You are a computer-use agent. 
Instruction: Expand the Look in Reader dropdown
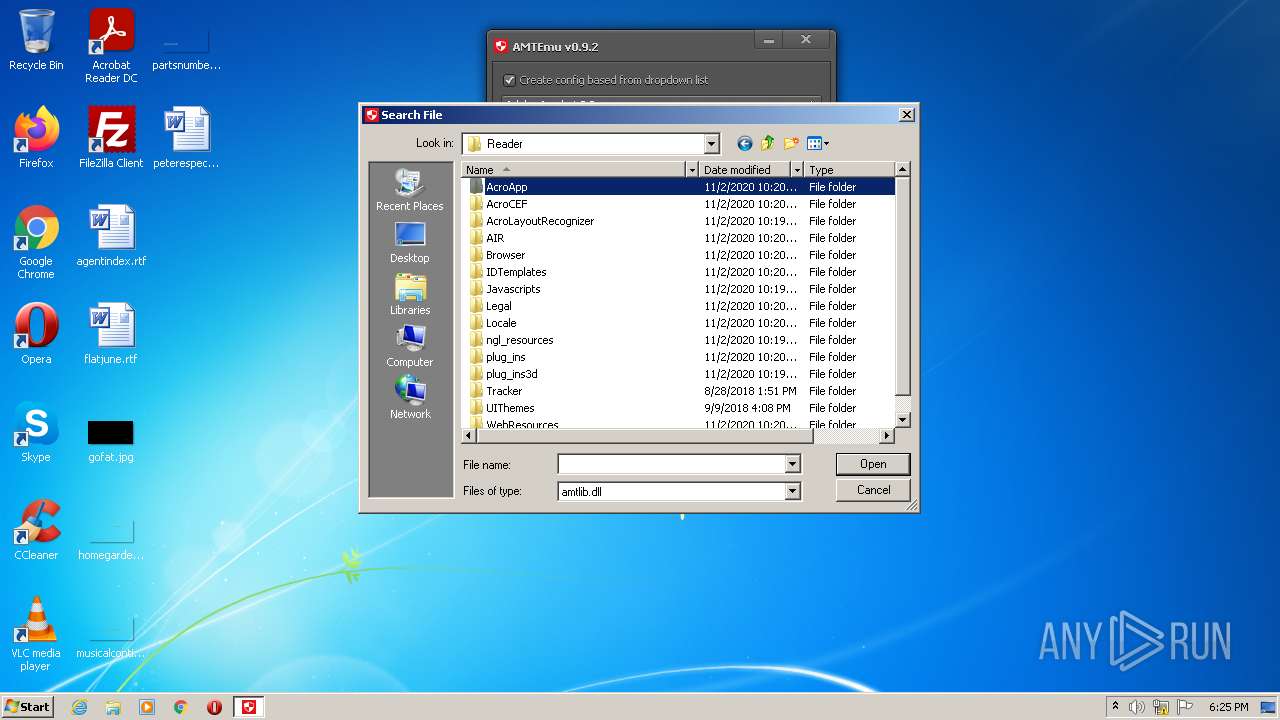pyautogui.click(x=711, y=144)
